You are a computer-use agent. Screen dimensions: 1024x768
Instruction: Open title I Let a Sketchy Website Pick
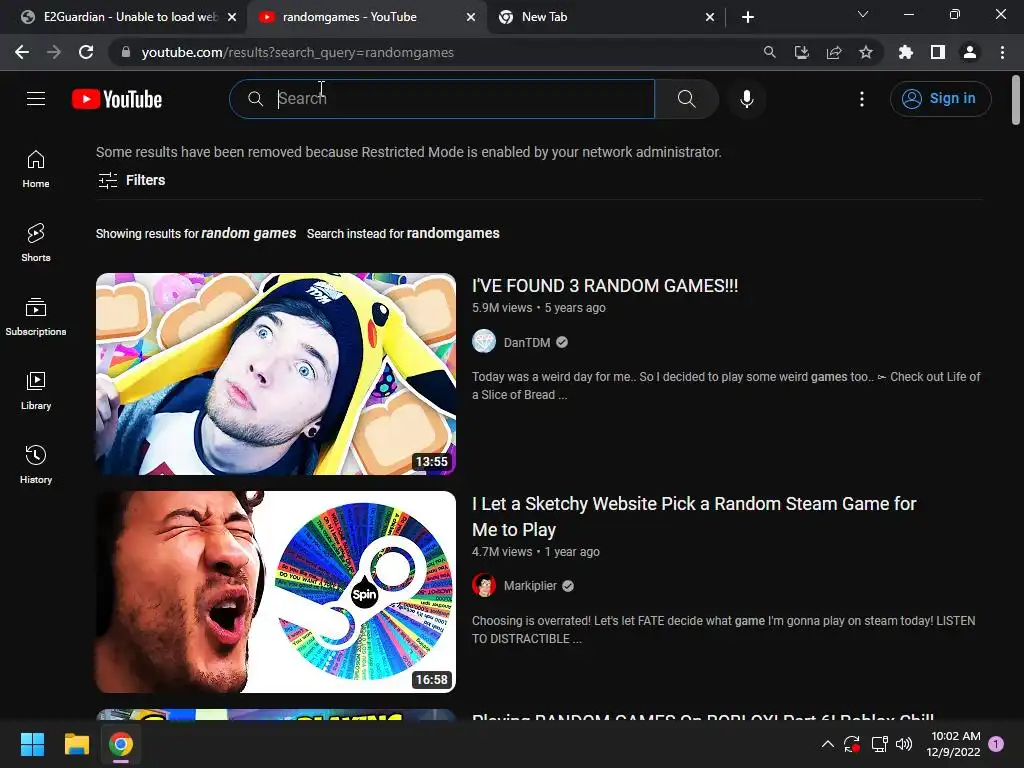(694, 517)
